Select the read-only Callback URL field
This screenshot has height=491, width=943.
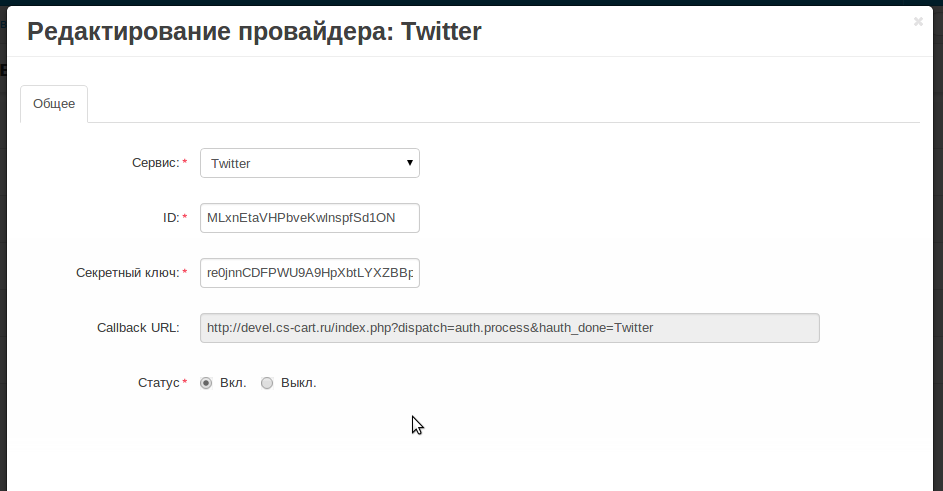[x=509, y=328]
